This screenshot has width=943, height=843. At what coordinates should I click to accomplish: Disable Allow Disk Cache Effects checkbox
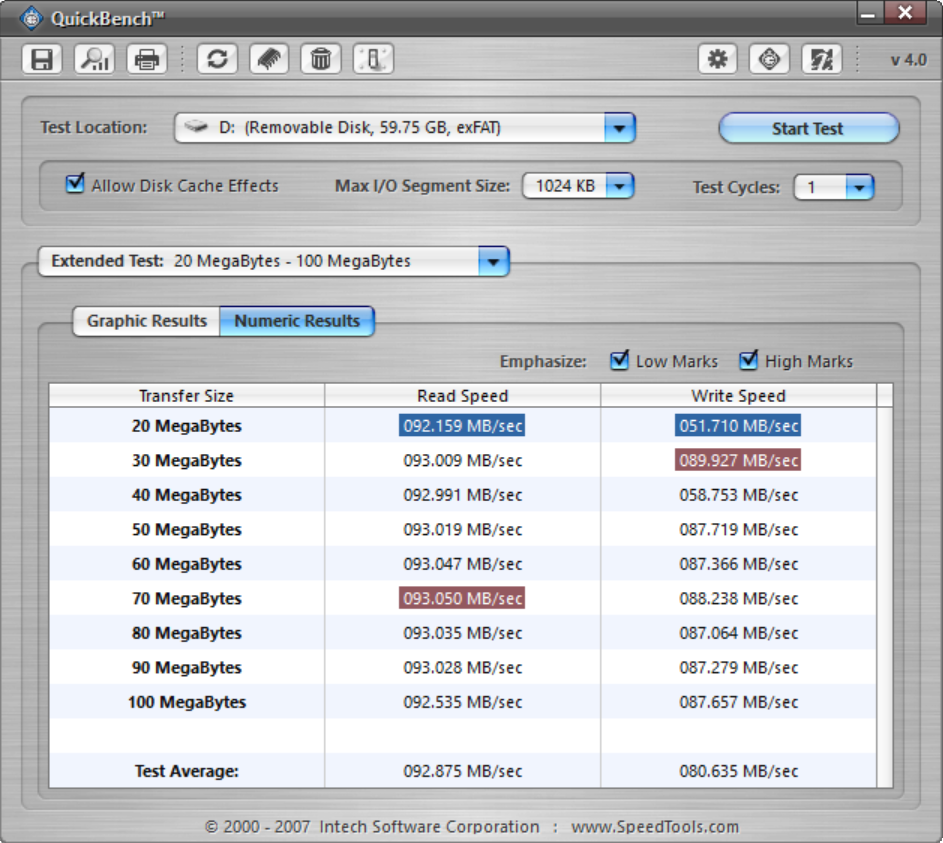click(x=75, y=184)
